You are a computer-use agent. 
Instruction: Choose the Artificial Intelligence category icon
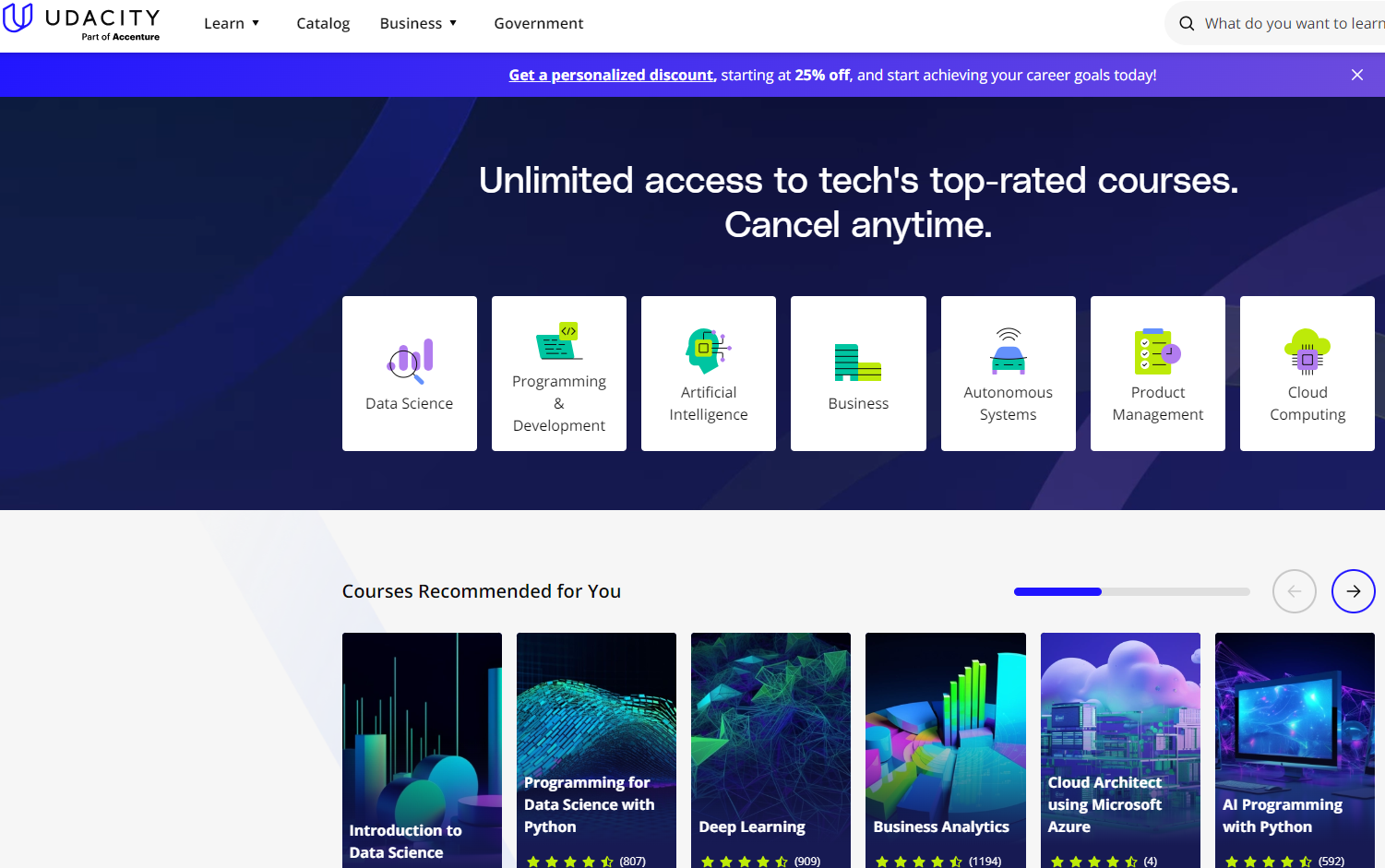(709, 351)
